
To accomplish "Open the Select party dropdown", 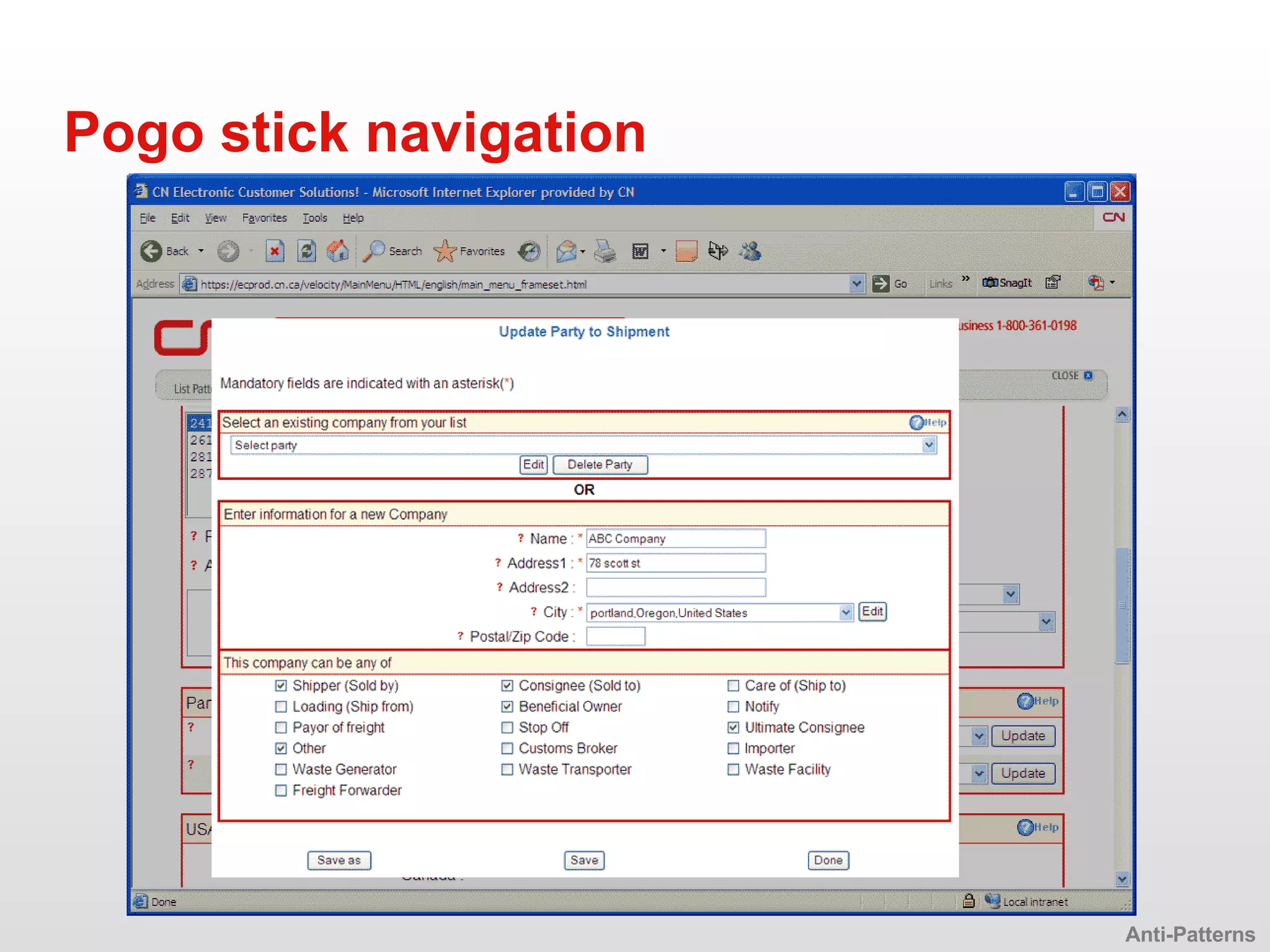I will [928, 445].
